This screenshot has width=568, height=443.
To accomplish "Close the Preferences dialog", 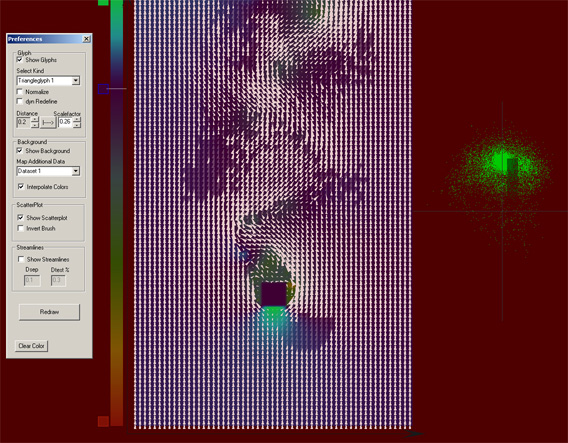I will tap(86, 39).
